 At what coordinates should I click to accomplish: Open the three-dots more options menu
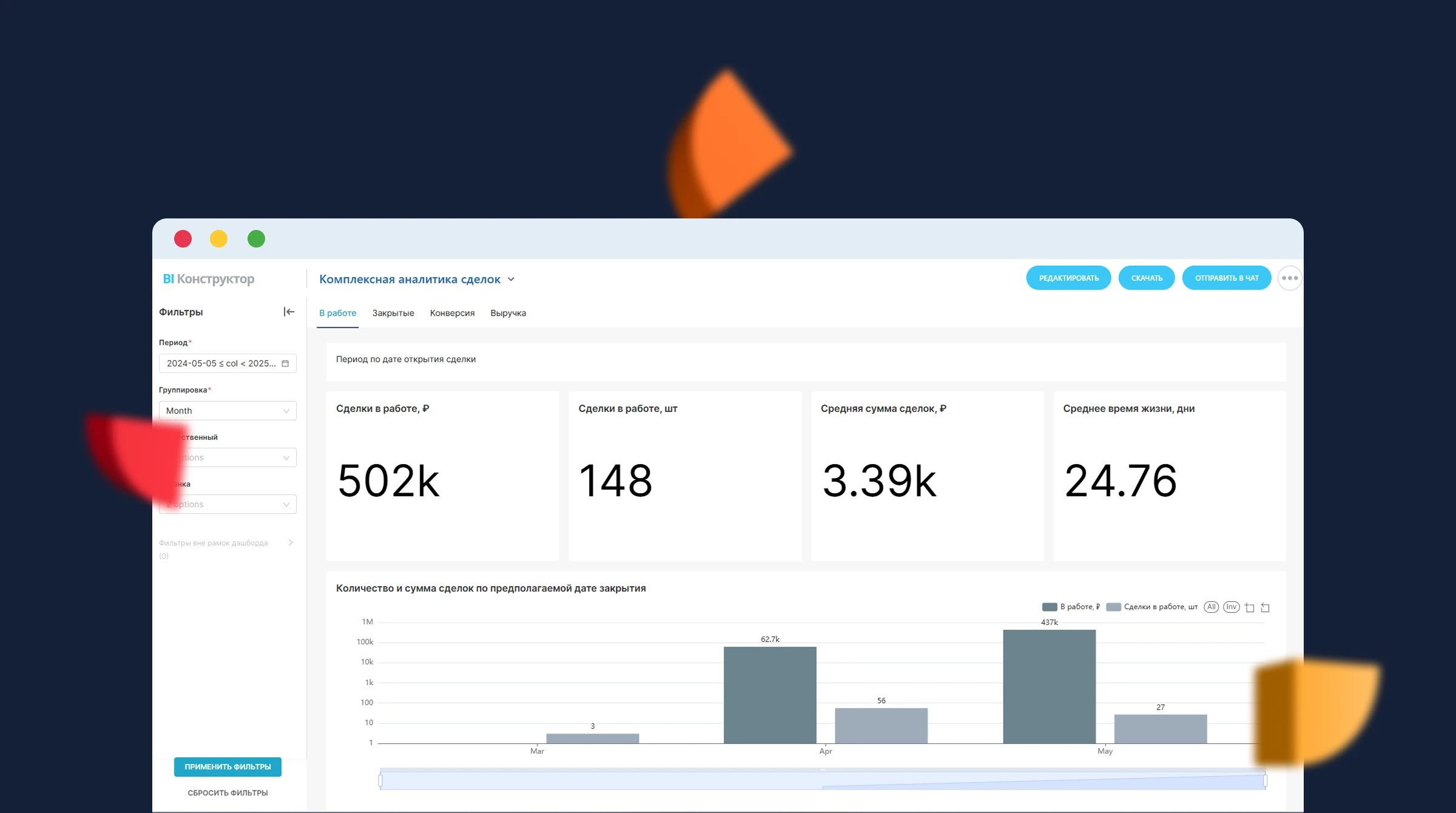coord(1289,278)
